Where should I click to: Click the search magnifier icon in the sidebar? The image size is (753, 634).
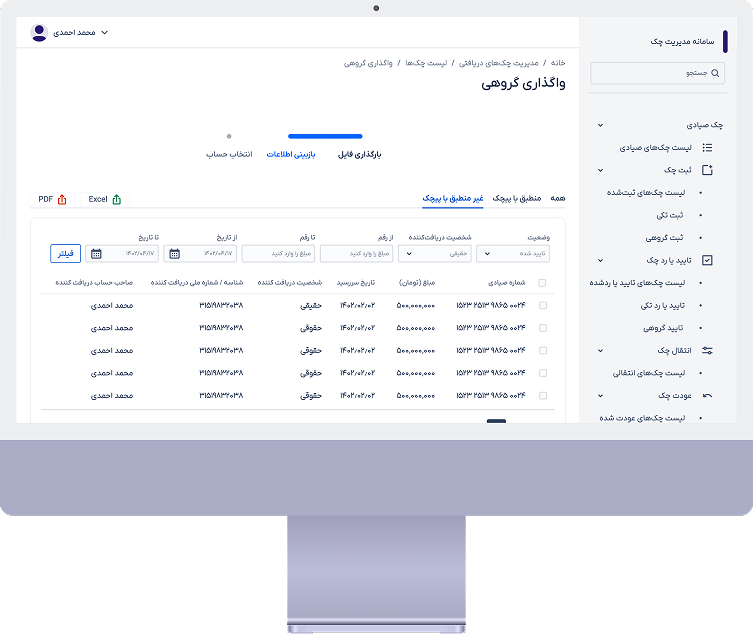tap(715, 74)
